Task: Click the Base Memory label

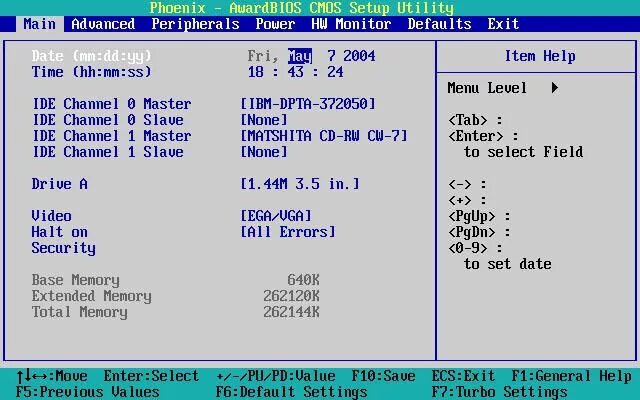Action: (x=76, y=280)
